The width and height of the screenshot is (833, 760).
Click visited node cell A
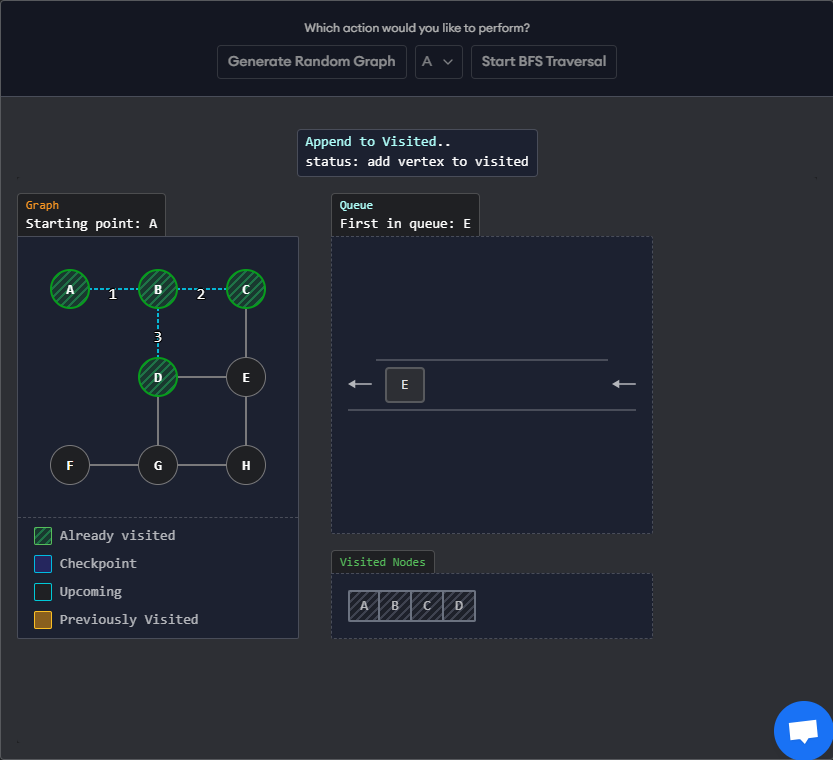tap(364, 606)
